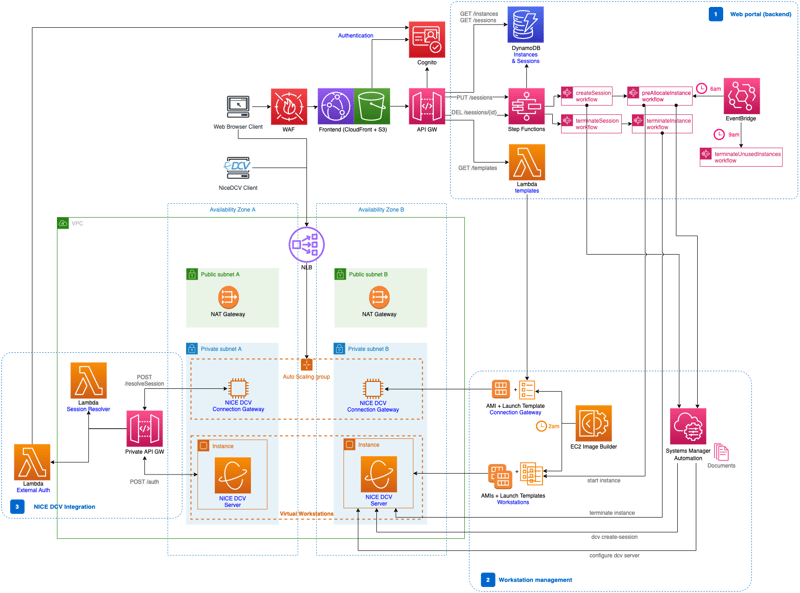Image resolution: width=800 pixels, height=593 pixels.
Task: Select the CloudFront frontend icon
Action: click(x=335, y=106)
